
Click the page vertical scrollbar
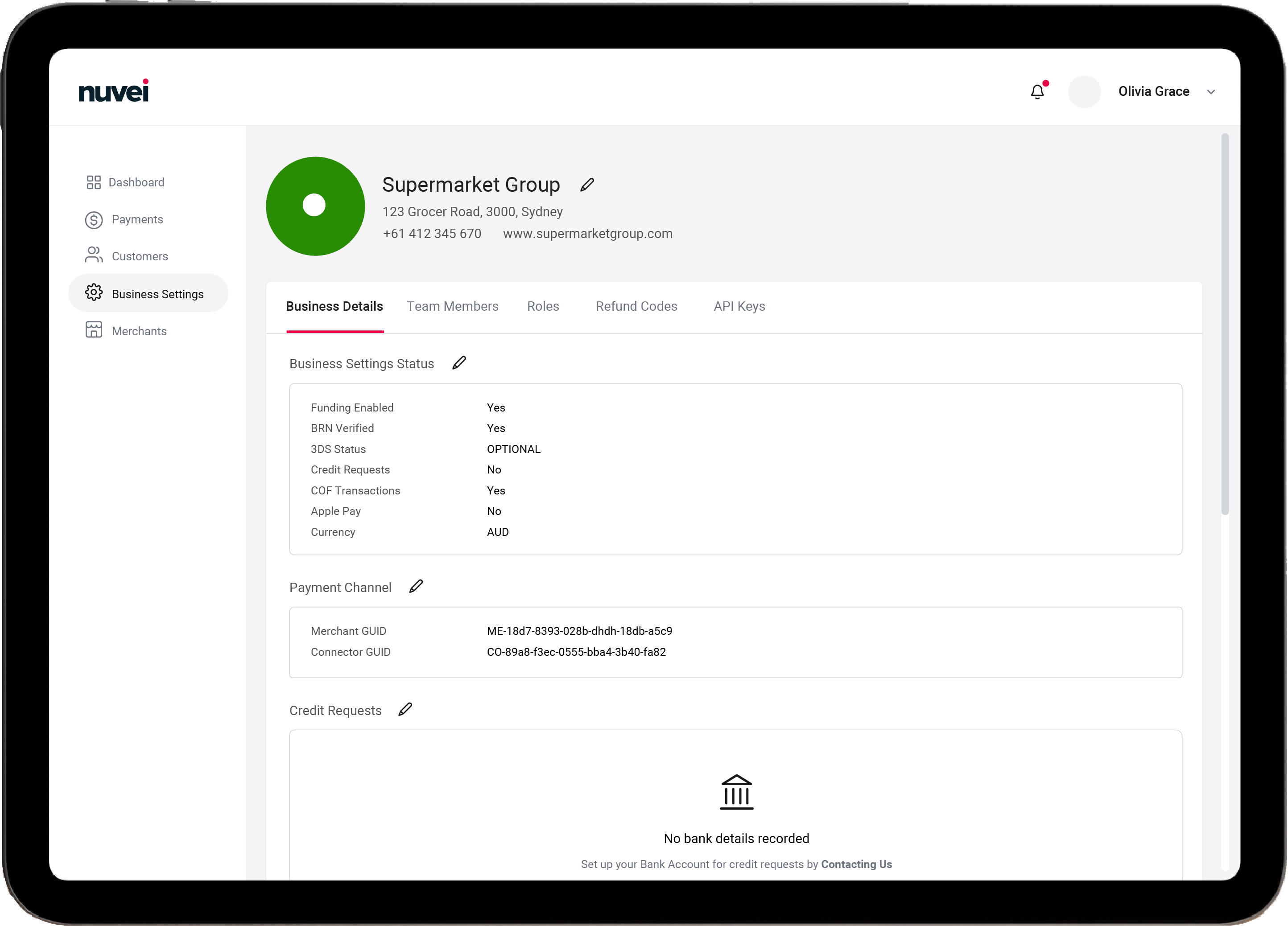pos(1225,324)
